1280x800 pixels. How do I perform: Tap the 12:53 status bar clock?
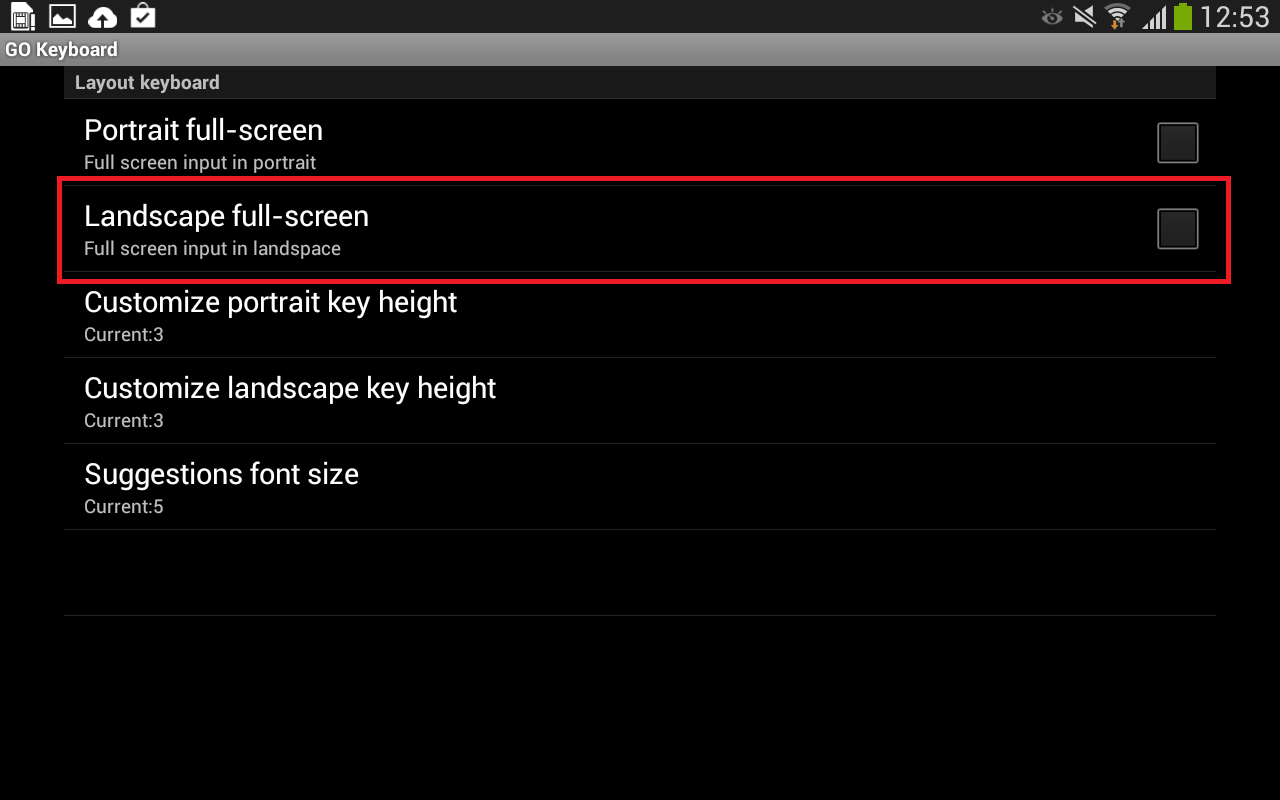(x=1234, y=17)
